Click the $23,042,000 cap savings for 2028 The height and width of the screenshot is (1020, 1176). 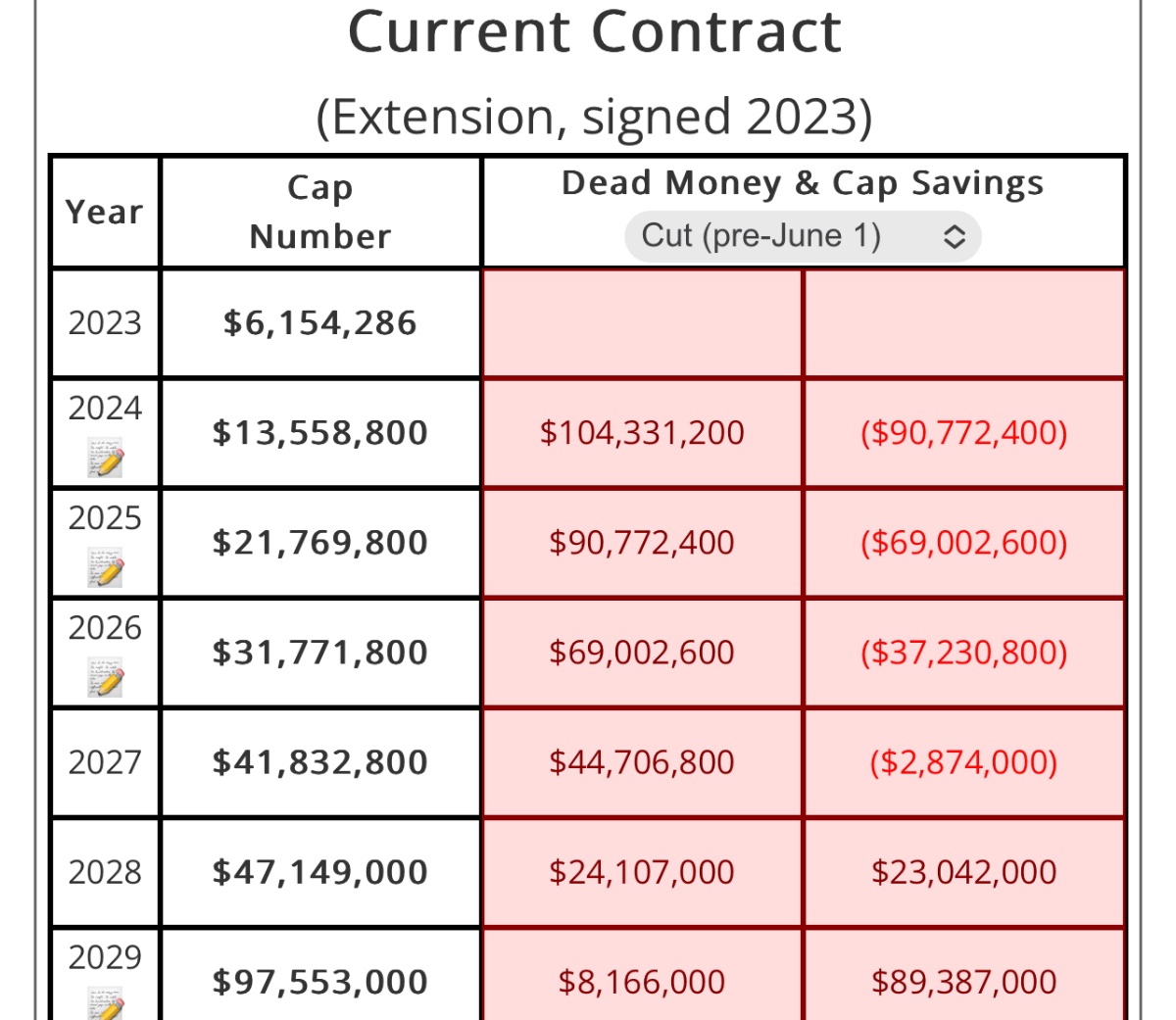point(963,872)
